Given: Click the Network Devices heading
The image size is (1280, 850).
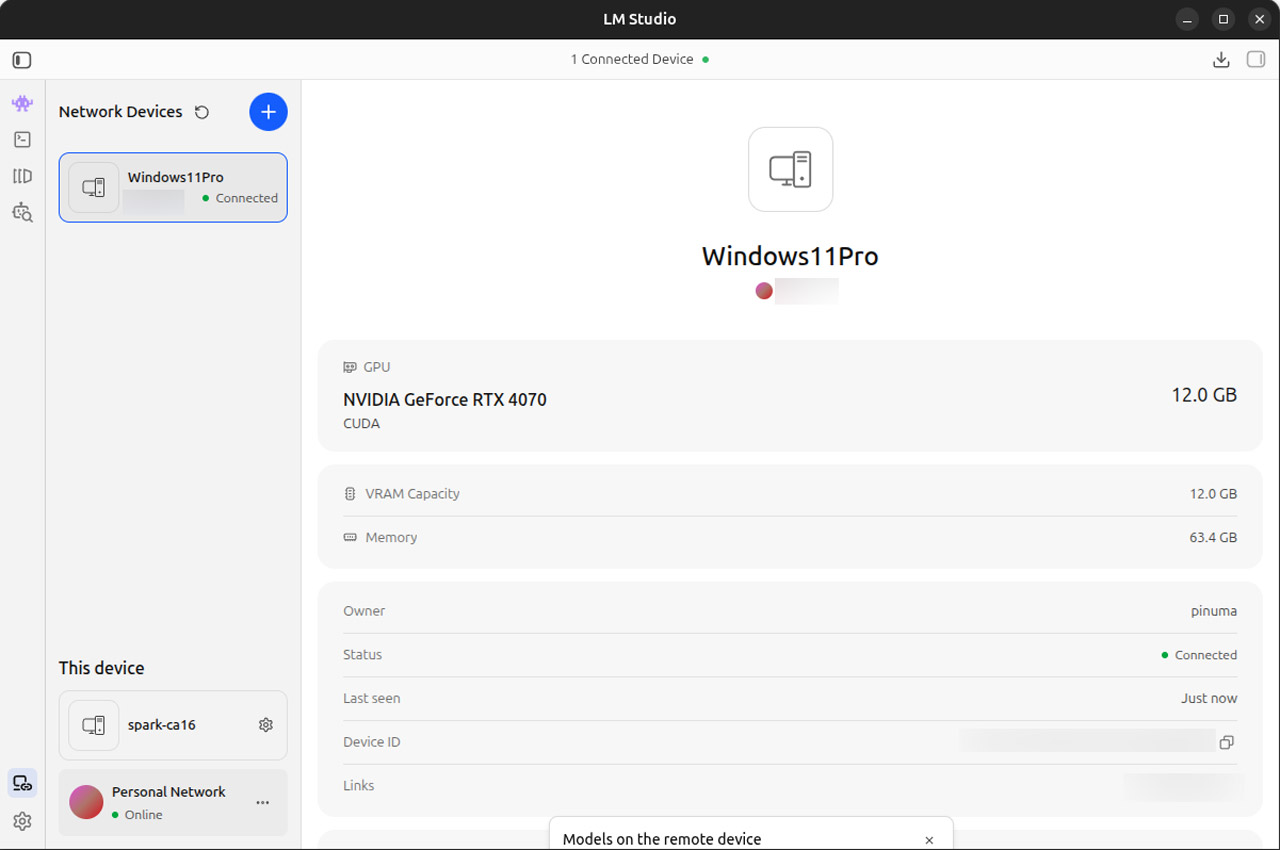Looking at the screenshot, I should (x=121, y=112).
